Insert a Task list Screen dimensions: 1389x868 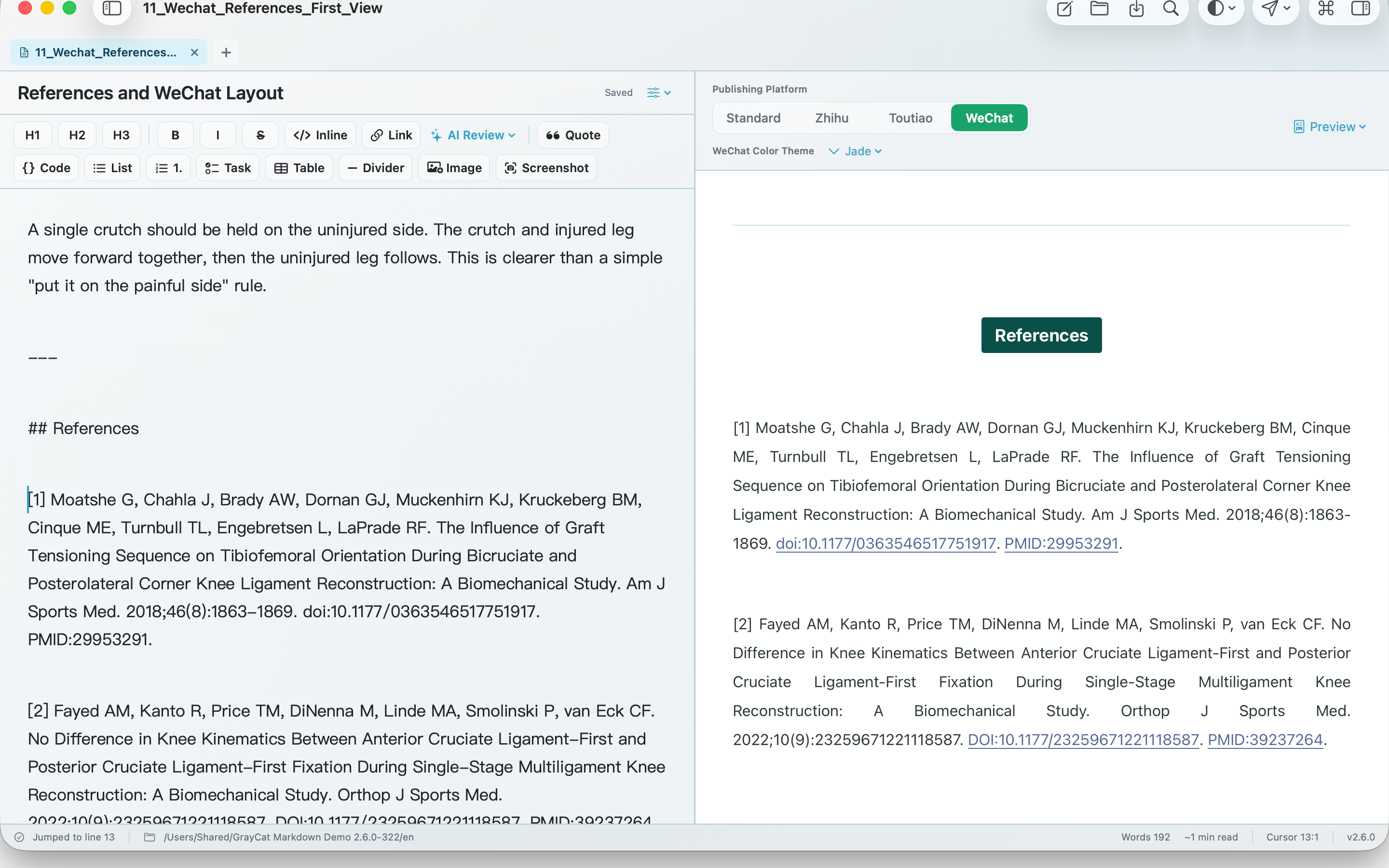(228, 168)
